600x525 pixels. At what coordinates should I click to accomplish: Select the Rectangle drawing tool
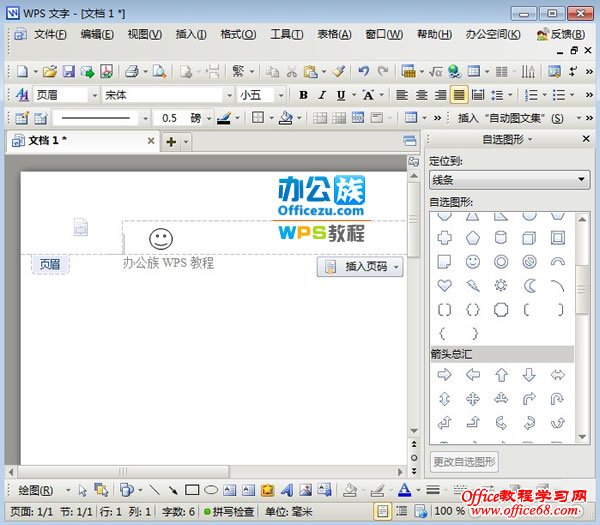tap(192, 491)
